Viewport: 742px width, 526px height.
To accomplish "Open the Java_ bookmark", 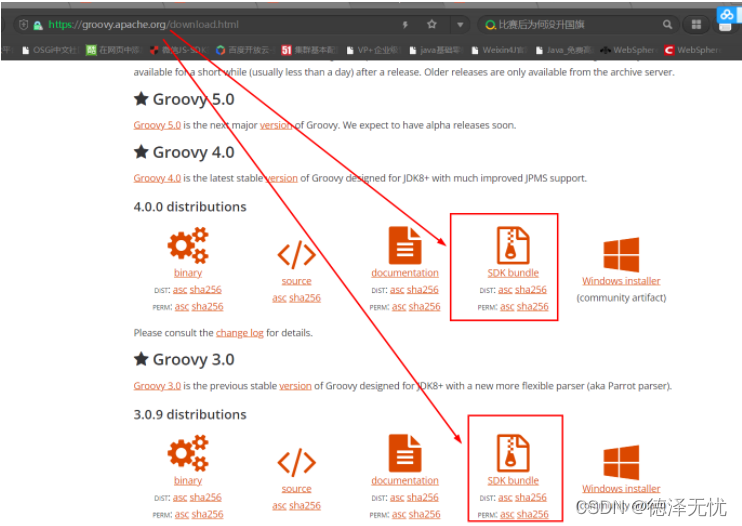I will click(564, 50).
